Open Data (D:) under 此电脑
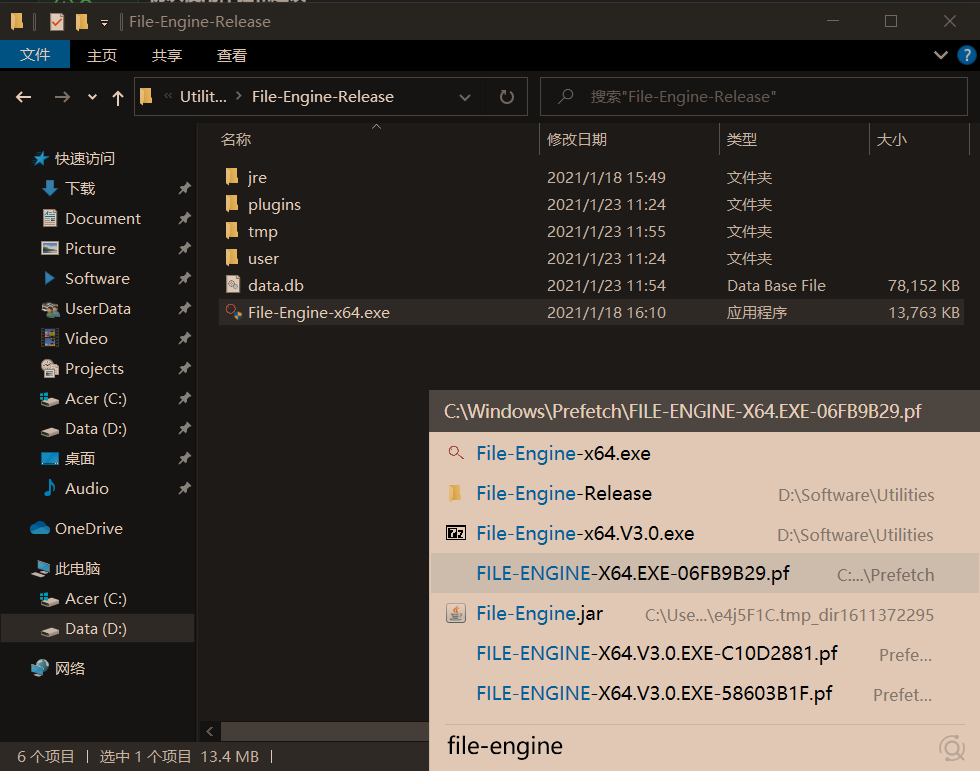980x771 pixels. [x=96, y=629]
